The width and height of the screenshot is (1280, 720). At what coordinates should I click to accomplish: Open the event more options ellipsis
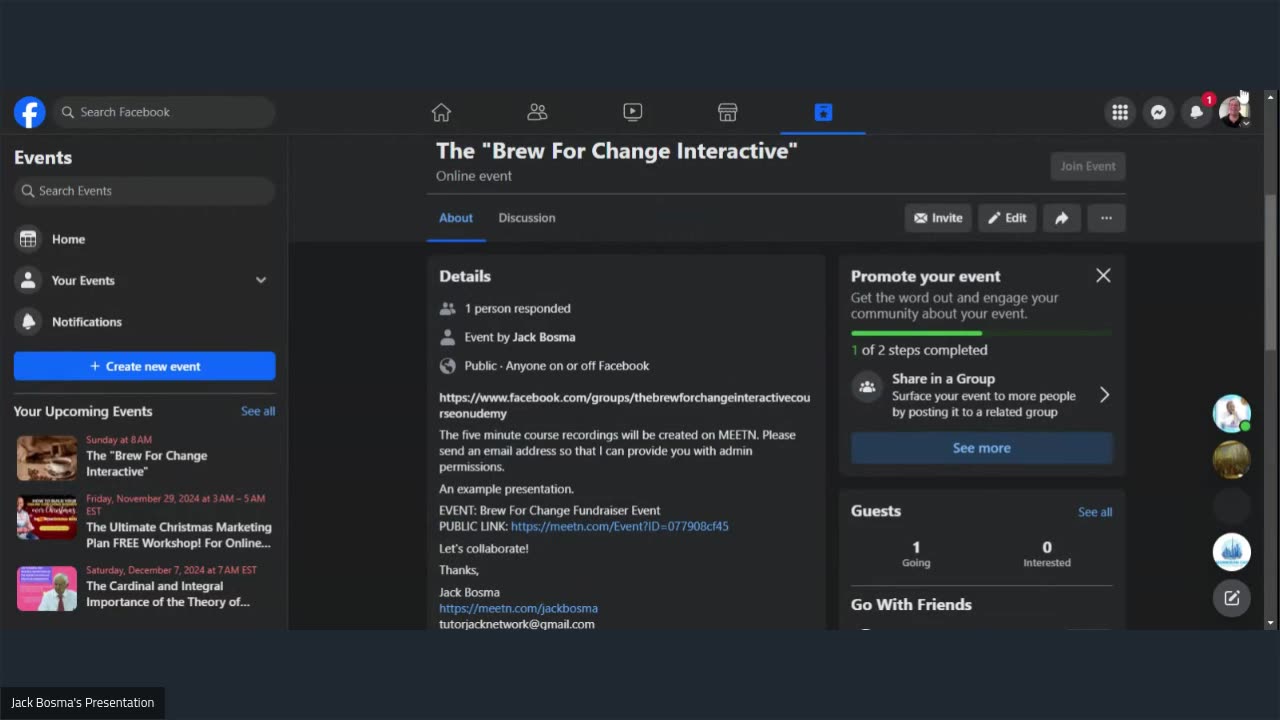point(1106,218)
